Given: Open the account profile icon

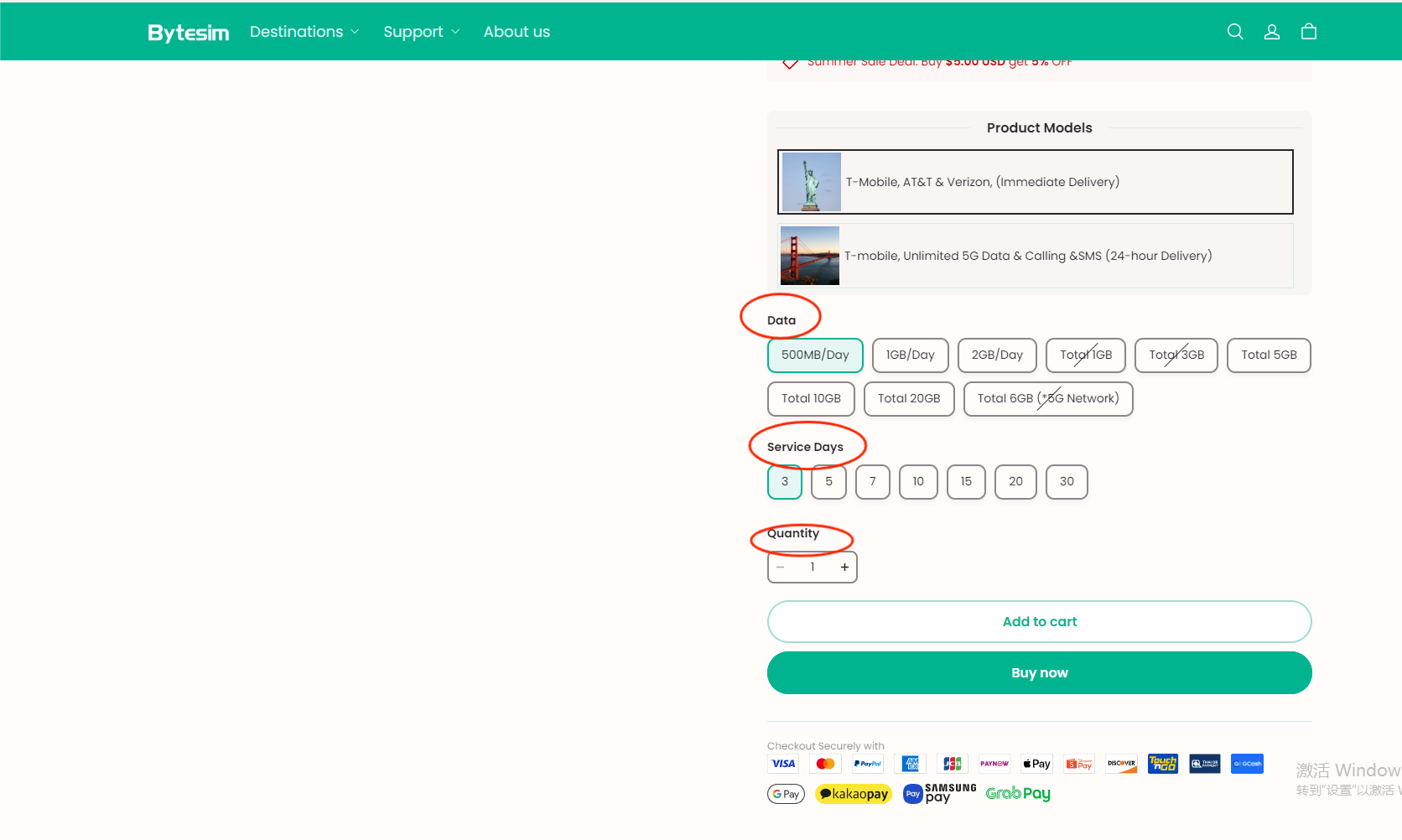Looking at the screenshot, I should (x=1272, y=32).
